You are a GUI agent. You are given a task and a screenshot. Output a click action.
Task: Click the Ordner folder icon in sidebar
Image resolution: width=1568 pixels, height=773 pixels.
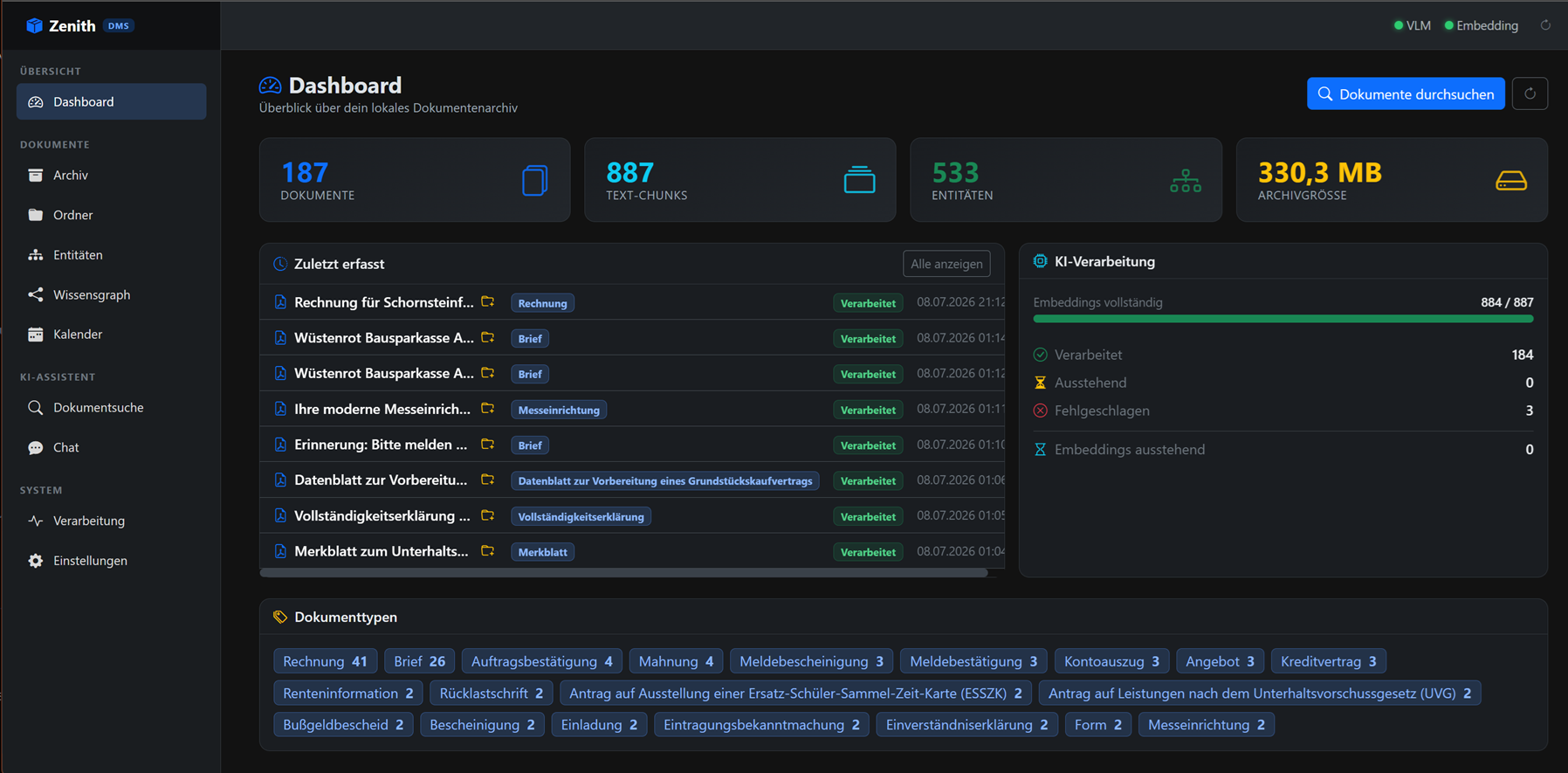(36, 215)
